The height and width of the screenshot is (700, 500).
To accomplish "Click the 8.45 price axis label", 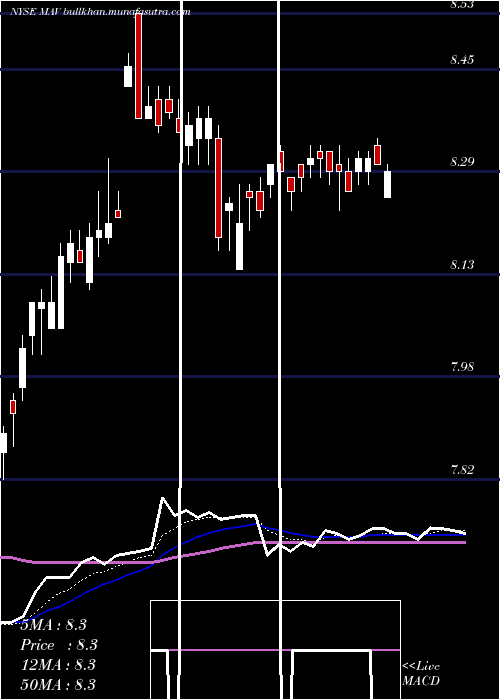I will 462,59.
